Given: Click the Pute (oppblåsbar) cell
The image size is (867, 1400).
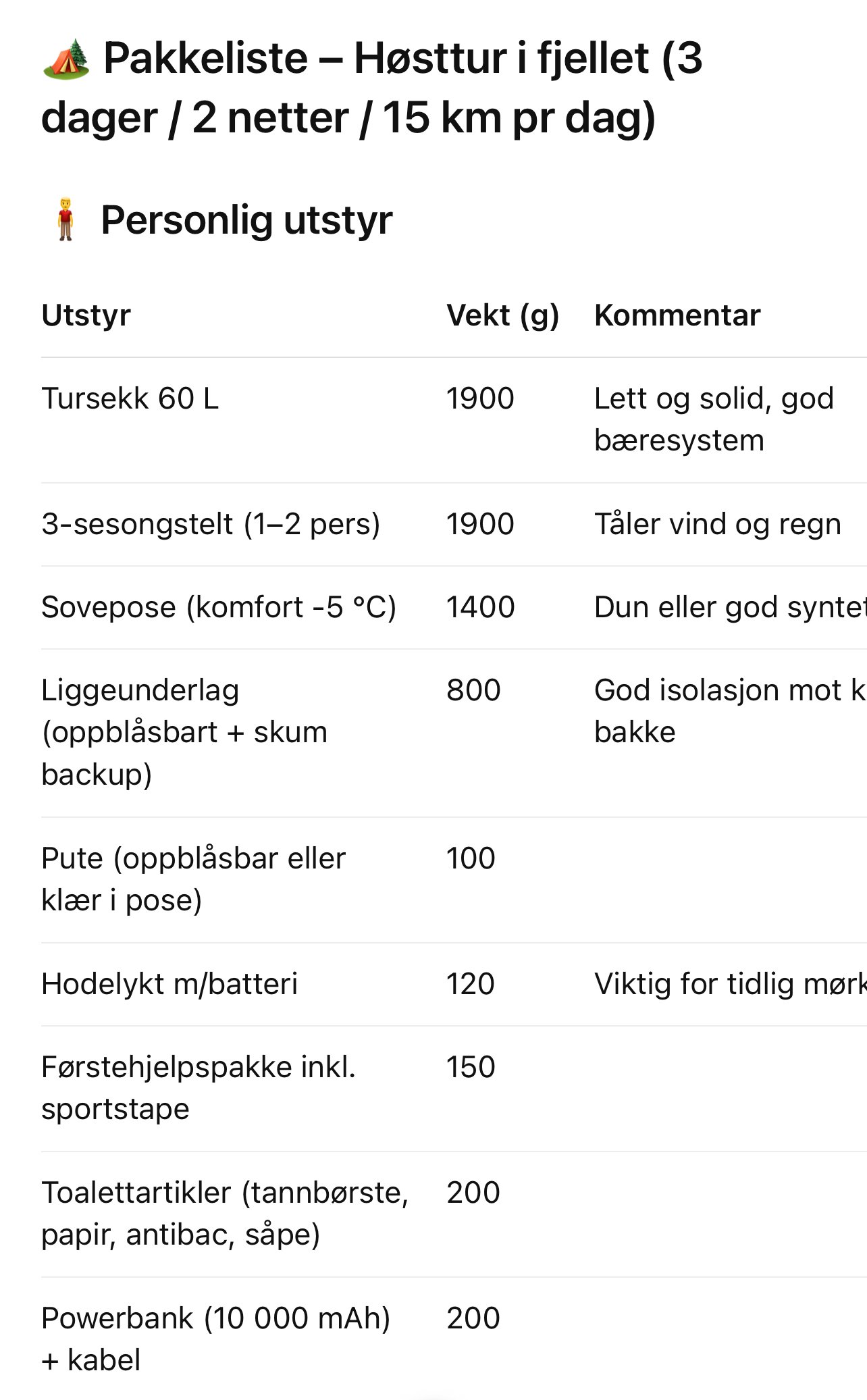Looking at the screenshot, I should [x=193, y=879].
